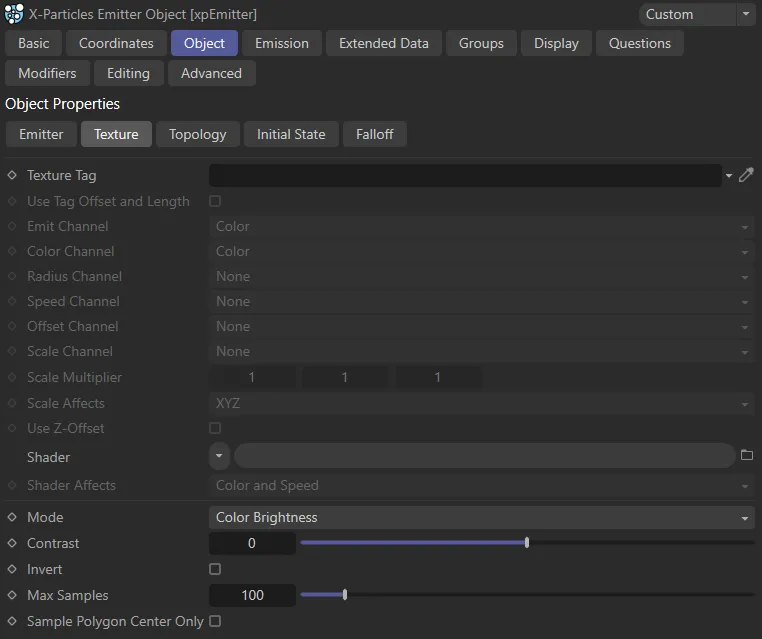Image resolution: width=762 pixels, height=639 pixels.
Task: Open the Editing tab
Action: [x=128, y=73]
